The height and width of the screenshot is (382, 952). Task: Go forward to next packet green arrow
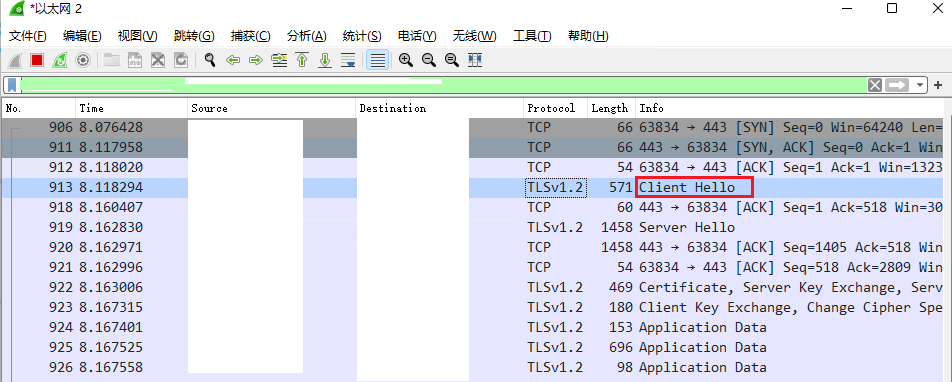[256, 60]
